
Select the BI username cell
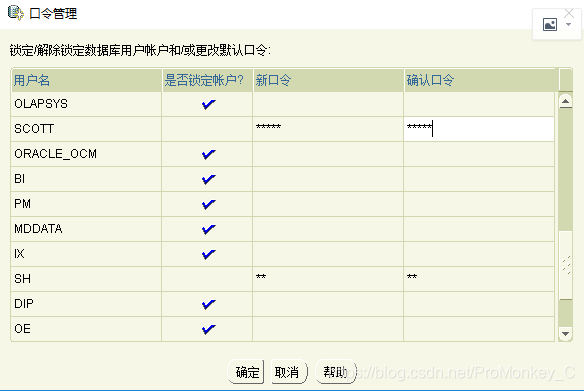pyautogui.click(x=86, y=179)
